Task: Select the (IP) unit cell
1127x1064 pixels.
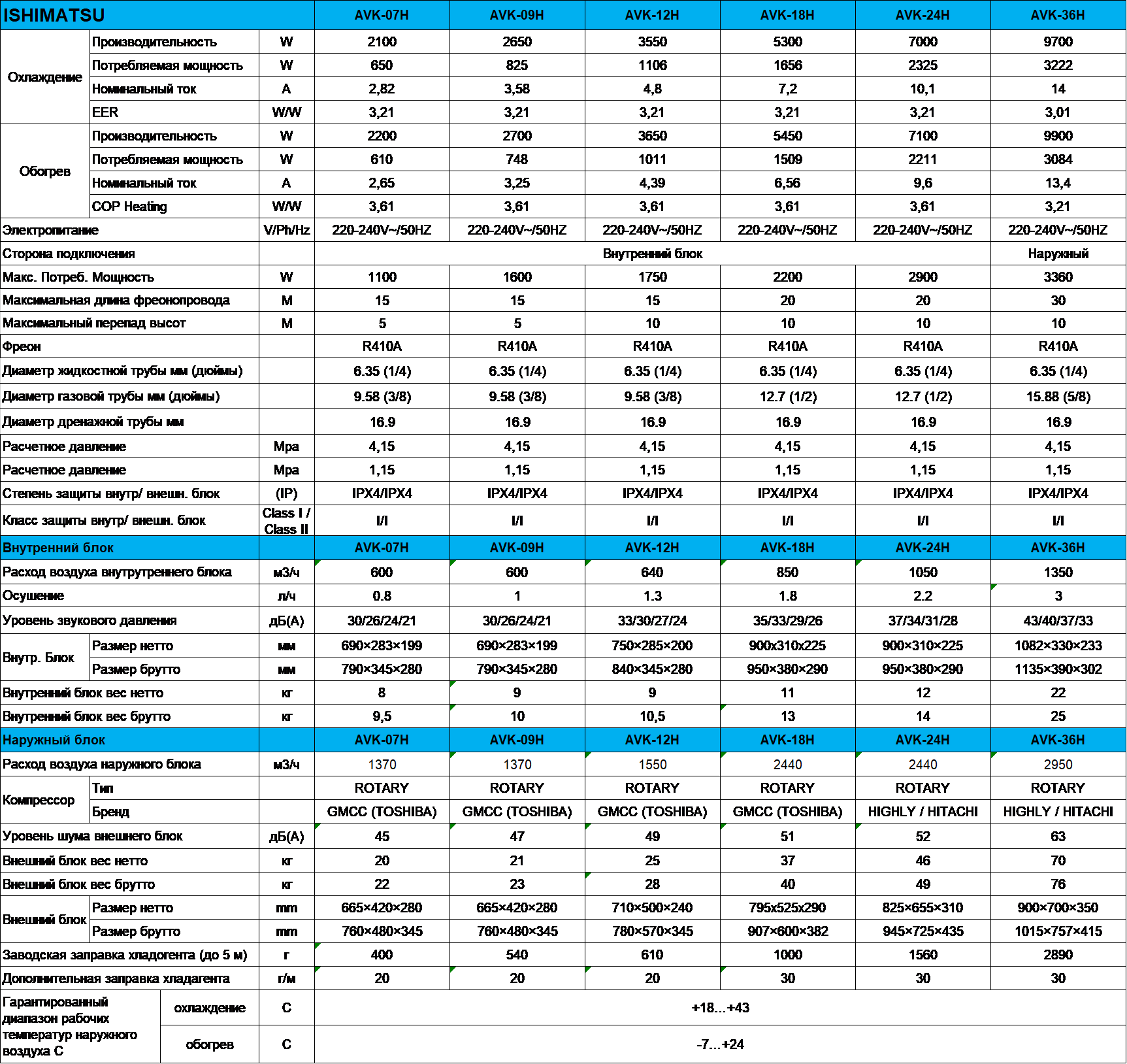Action: 287,493
